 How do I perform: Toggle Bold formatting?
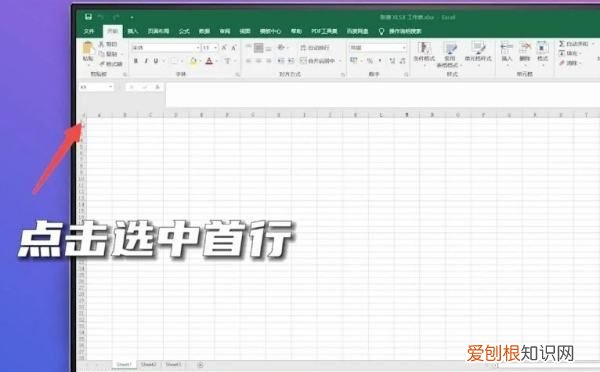click(135, 61)
